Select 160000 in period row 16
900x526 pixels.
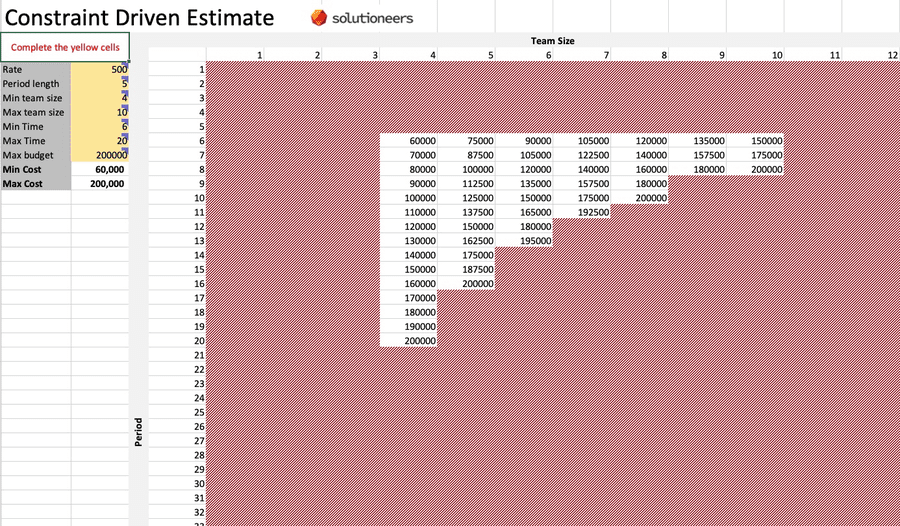tap(409, 284)
